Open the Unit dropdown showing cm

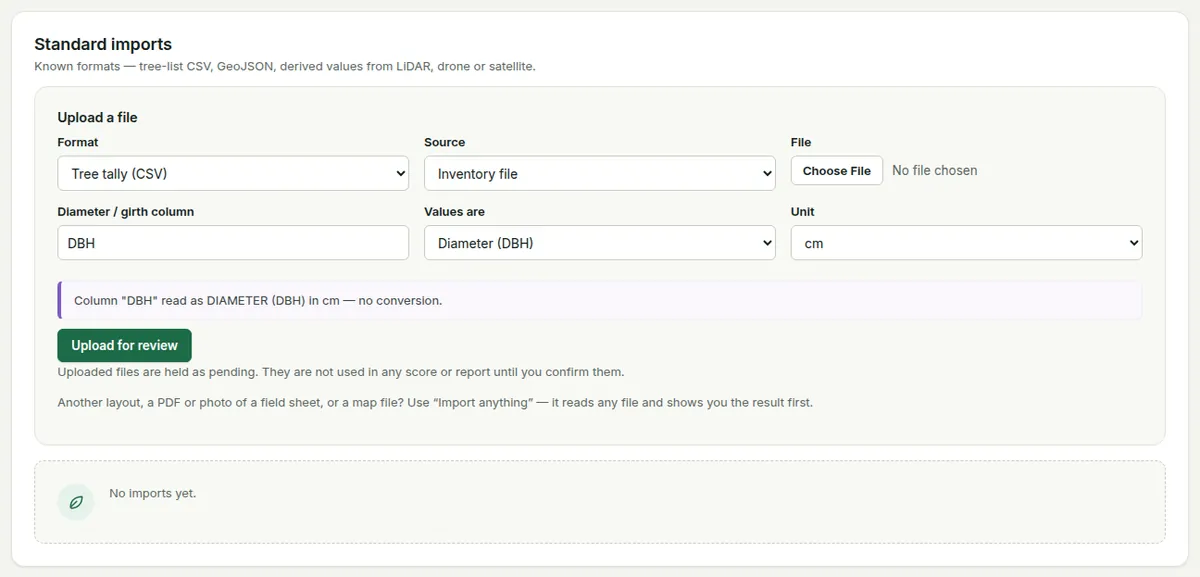coord(966,243)
